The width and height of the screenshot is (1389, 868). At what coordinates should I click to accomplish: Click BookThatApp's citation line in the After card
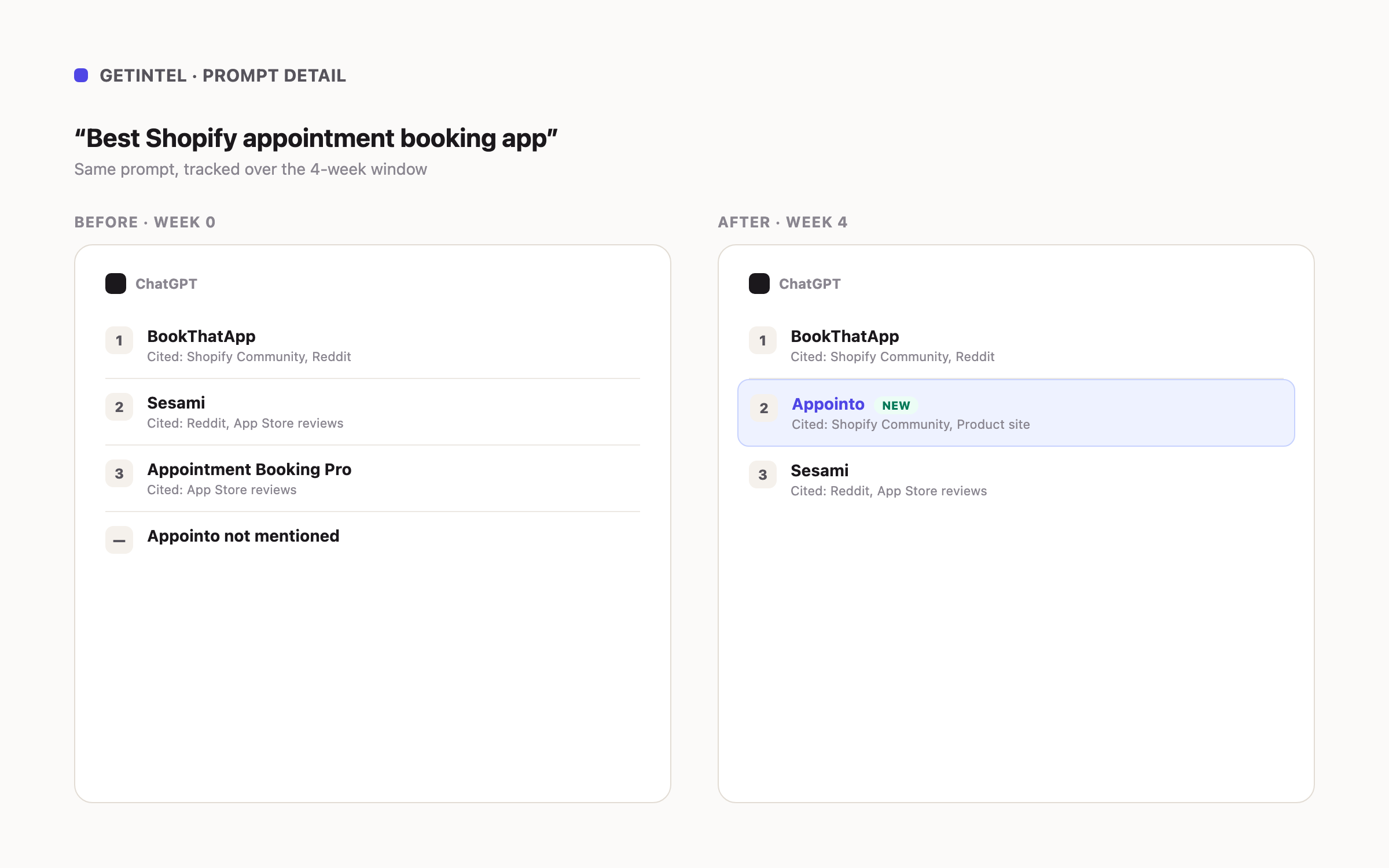coord(892,356)
